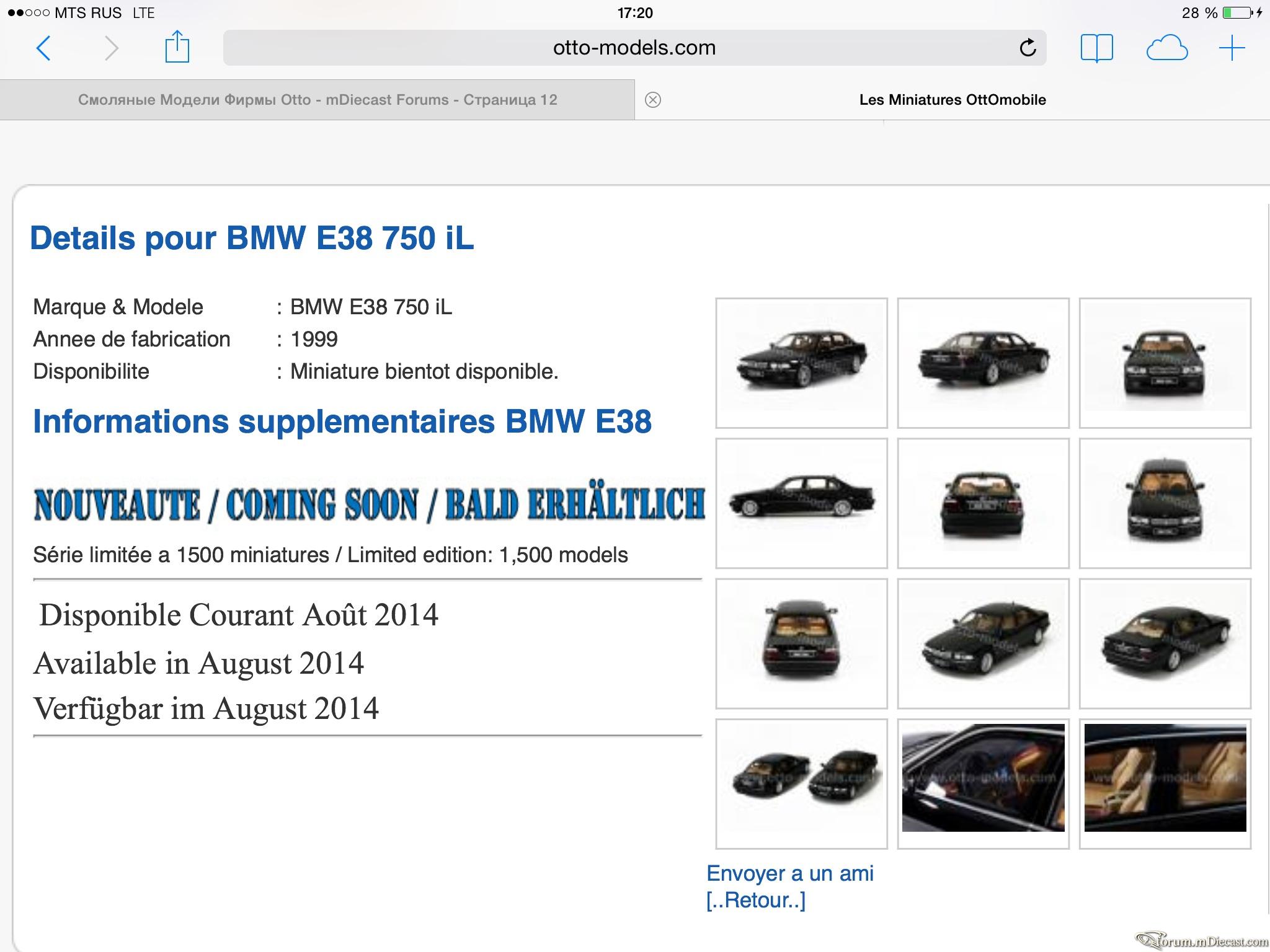This screenshot has height=952, width=1270.
Task: Open the two-cars together thumbnail
Action: click(801, 784)
